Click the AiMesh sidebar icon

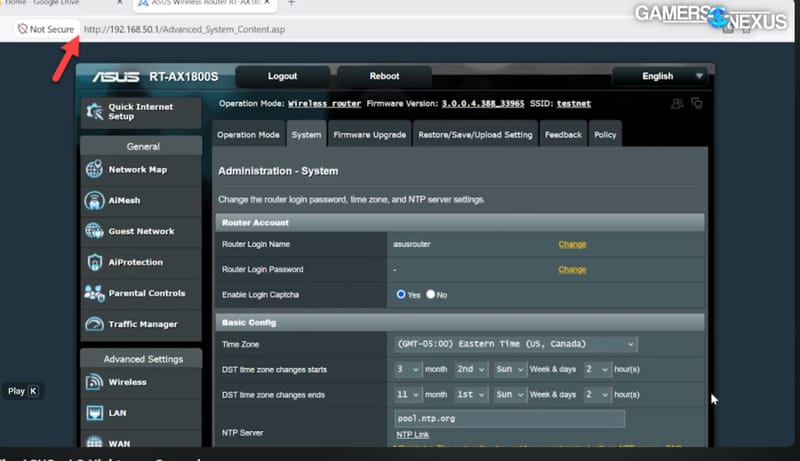(94, 200)
